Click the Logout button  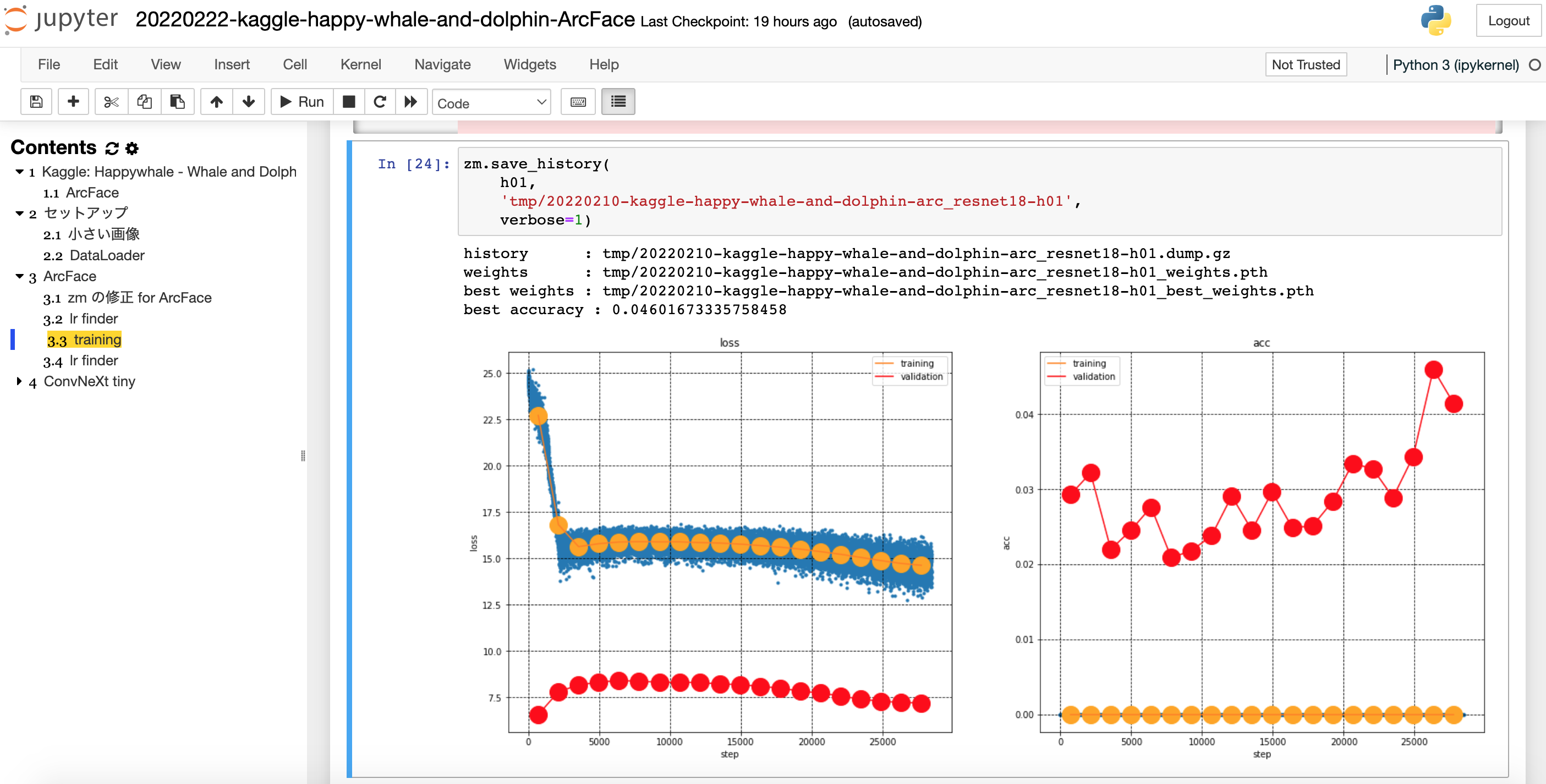(x=1508, y=21)
